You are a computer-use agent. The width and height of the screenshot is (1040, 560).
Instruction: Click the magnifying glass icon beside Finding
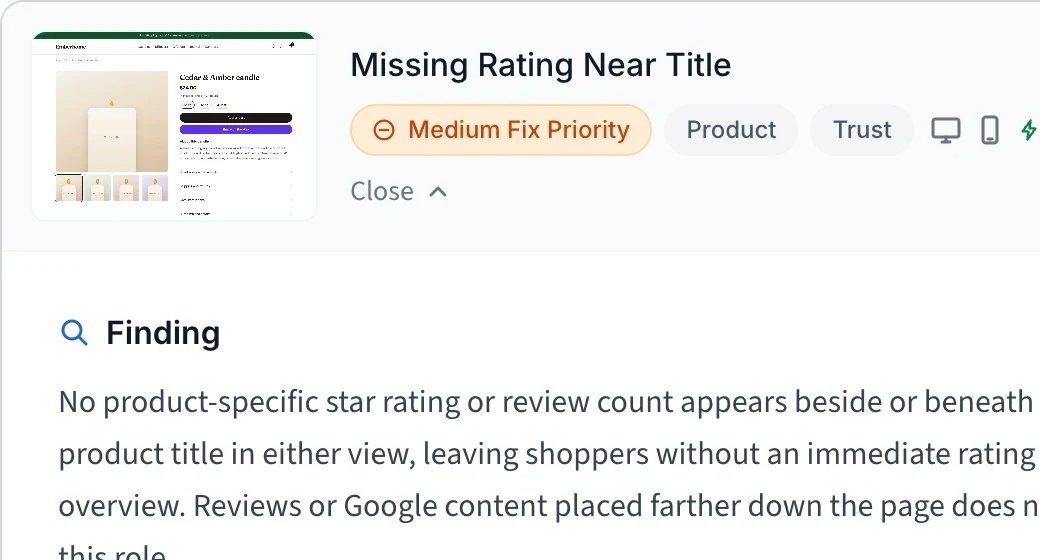pyautogui.click(x=74, y=332)
